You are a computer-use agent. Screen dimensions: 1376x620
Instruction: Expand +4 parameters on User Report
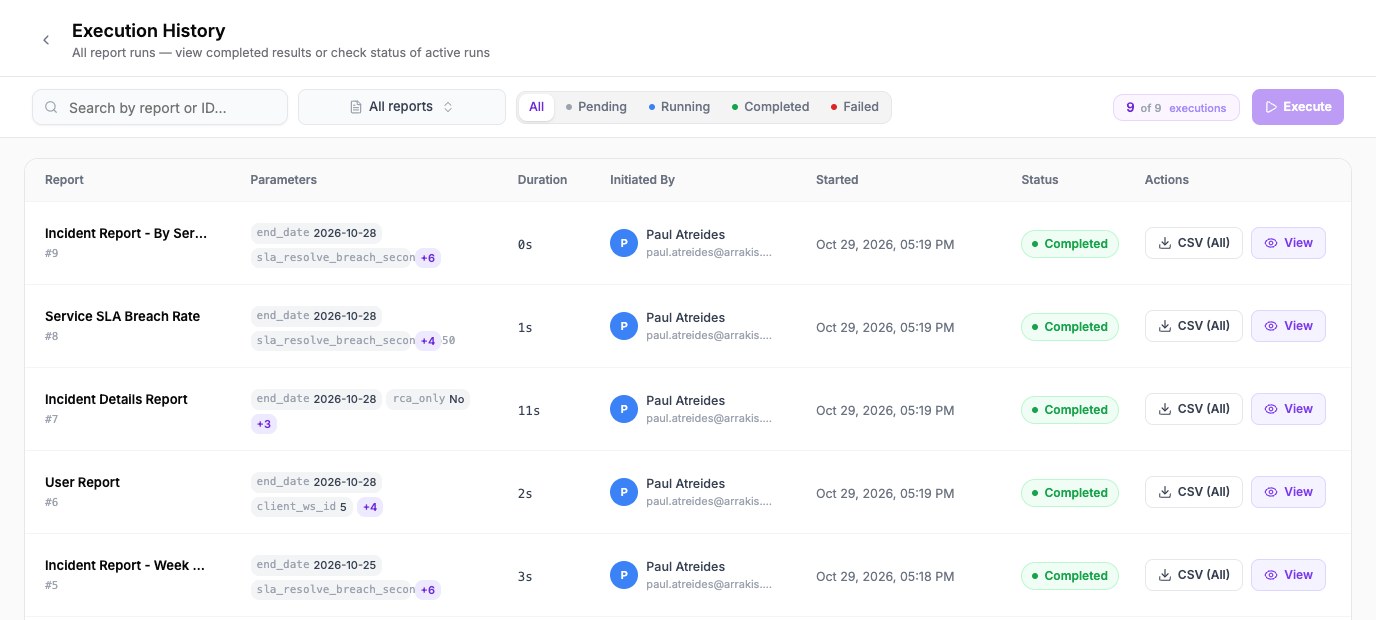(370, 507)
